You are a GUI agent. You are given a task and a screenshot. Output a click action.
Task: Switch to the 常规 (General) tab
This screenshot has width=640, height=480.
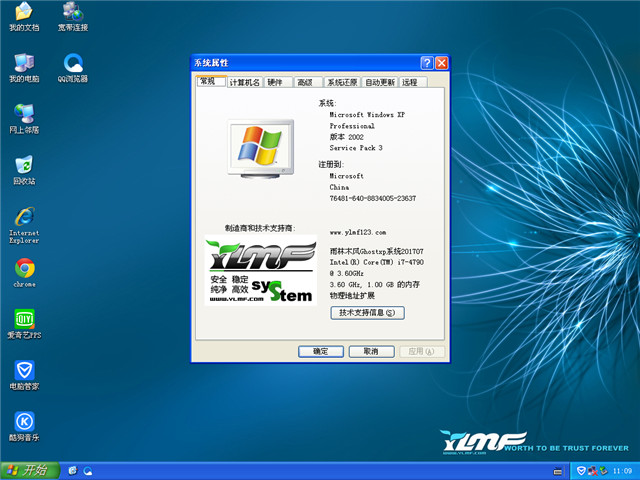[211, 81]
